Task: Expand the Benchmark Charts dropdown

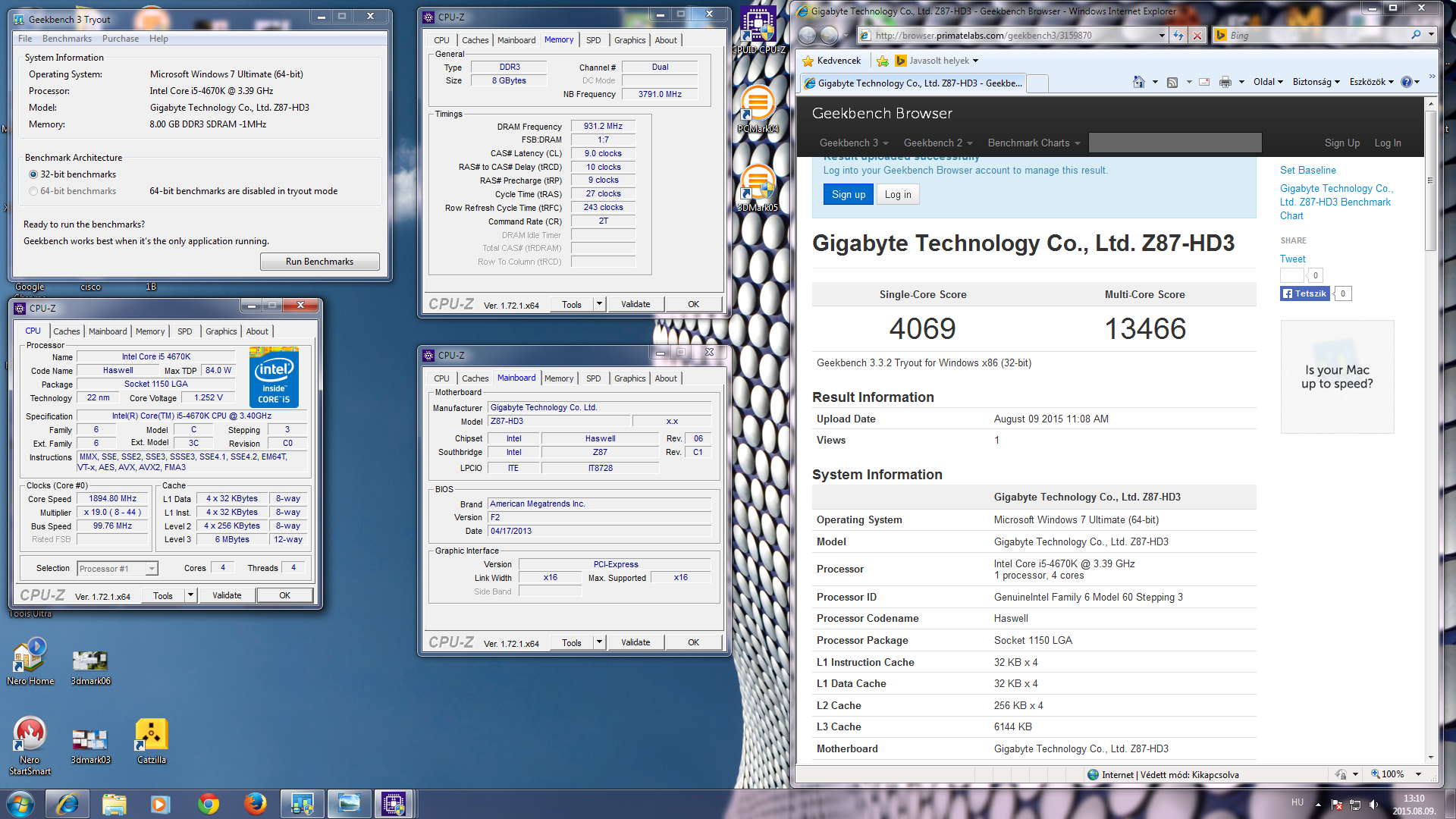Action: point(1034,143)
